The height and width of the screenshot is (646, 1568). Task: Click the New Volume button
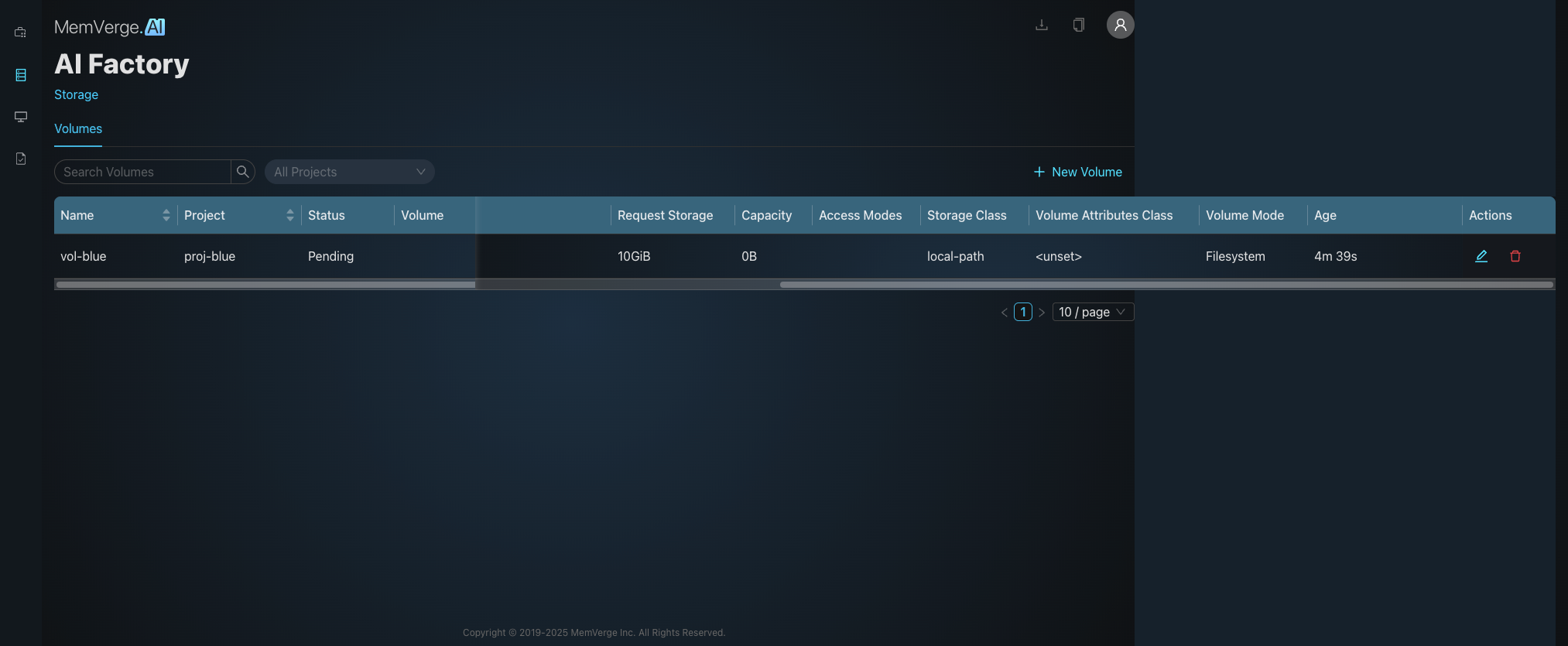pyautogui.click(x=1078, y=172)
